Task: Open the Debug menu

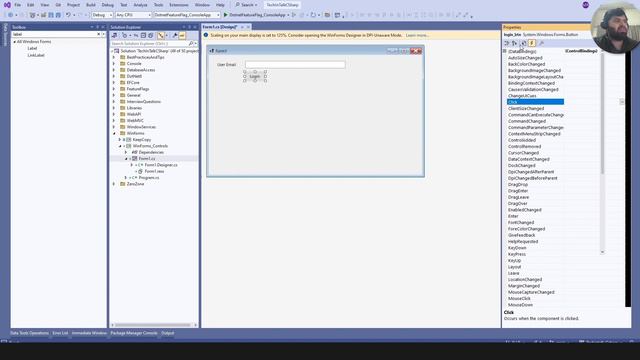Action: pos(108,5)
